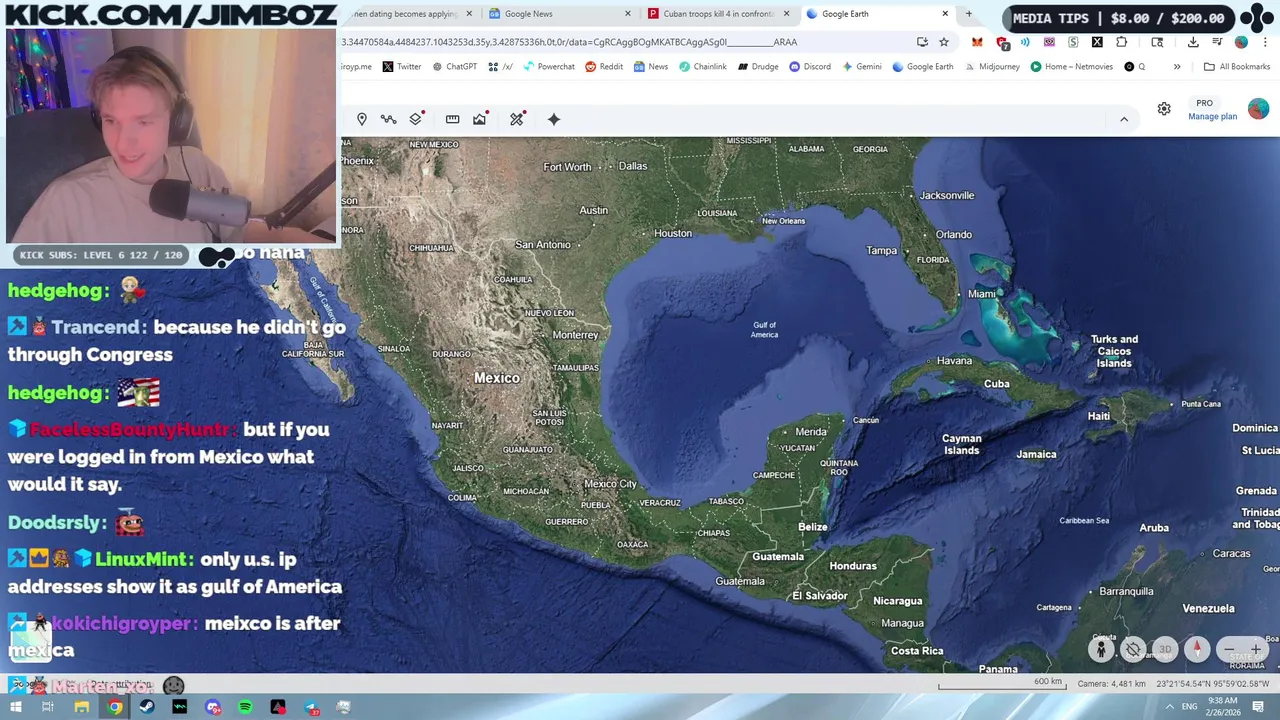Open Steam from the taskbar
Image resolution: width=1280 pixels, height=720 pixels.
(147, 707)
